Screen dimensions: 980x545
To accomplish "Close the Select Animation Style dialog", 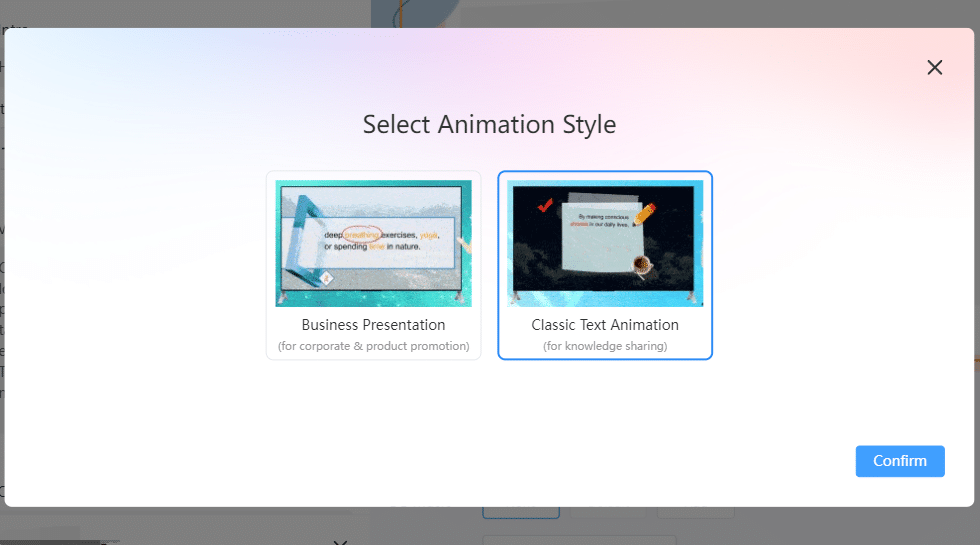I will pyautogui.click(x=934, y=67).
